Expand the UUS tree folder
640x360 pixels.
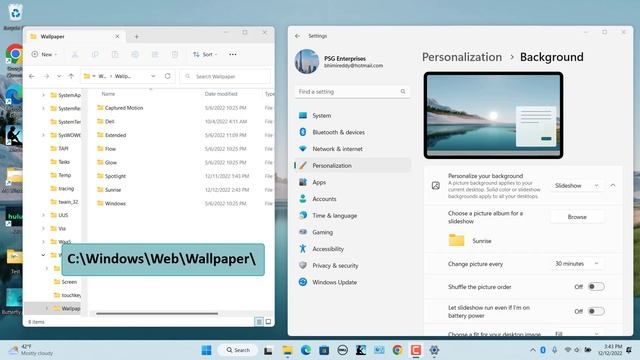tap(43, 215)
